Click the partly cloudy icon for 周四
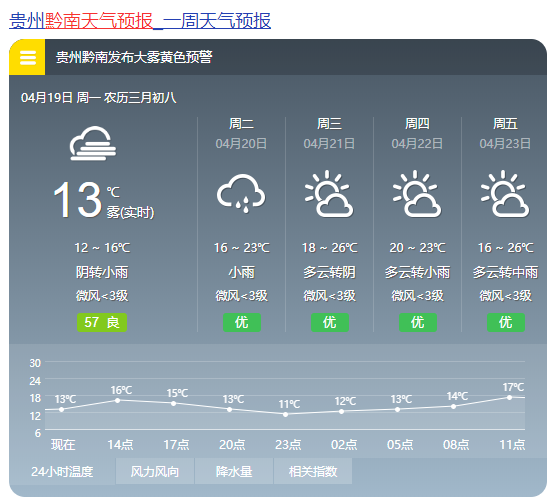556x502 pixels. 417,194
